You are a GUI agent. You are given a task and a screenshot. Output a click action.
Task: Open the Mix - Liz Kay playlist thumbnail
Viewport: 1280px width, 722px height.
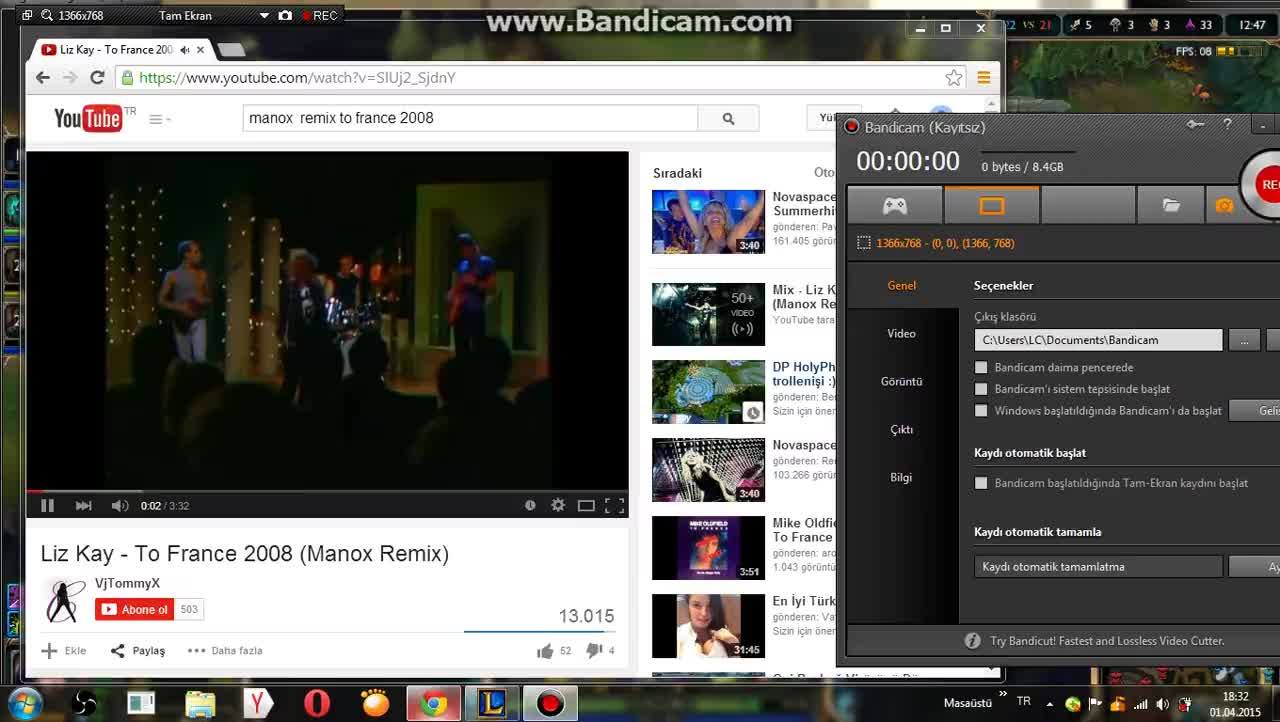[708, 314]
